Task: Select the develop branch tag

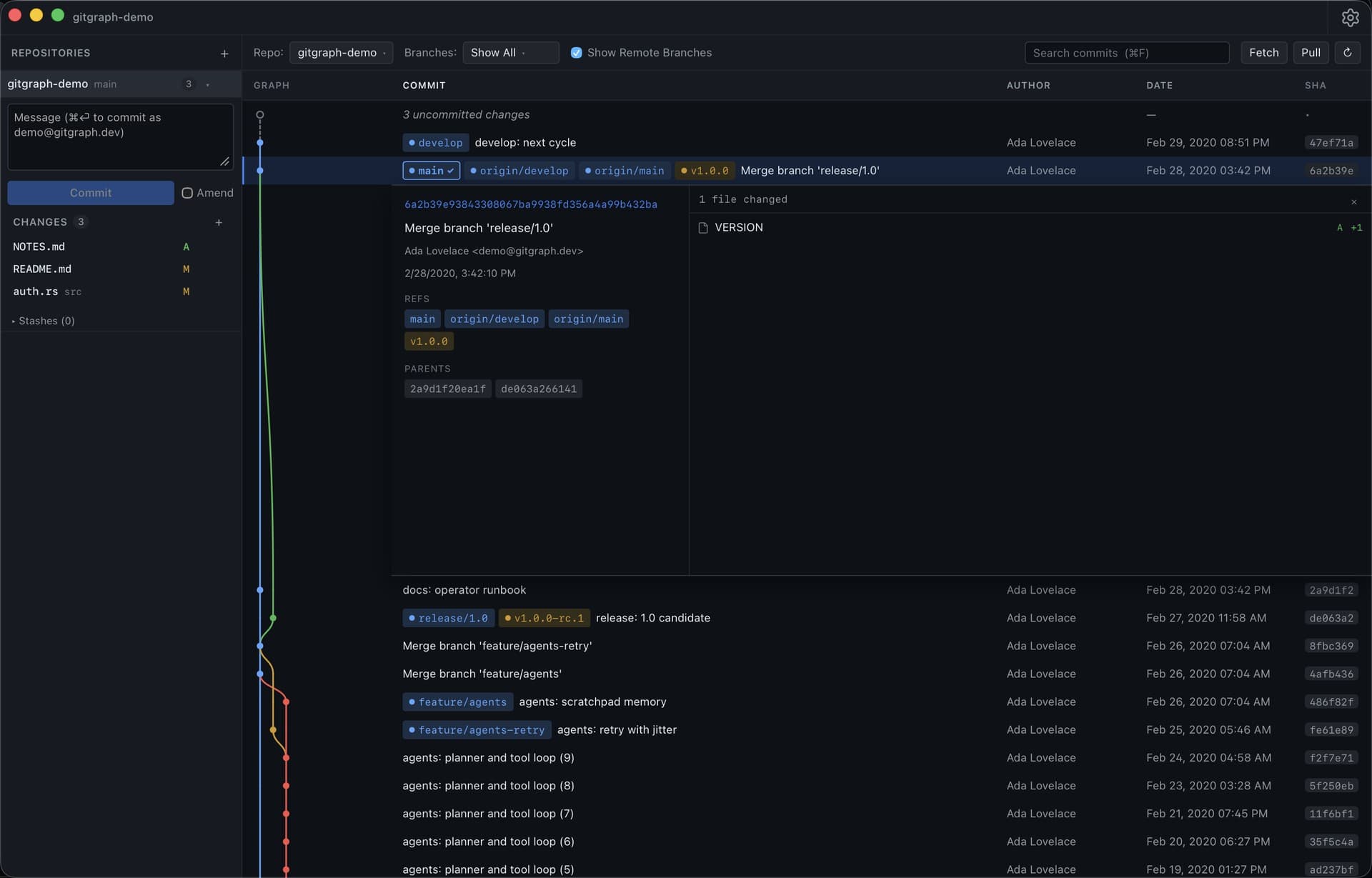Action: click(x=436, y=143)
